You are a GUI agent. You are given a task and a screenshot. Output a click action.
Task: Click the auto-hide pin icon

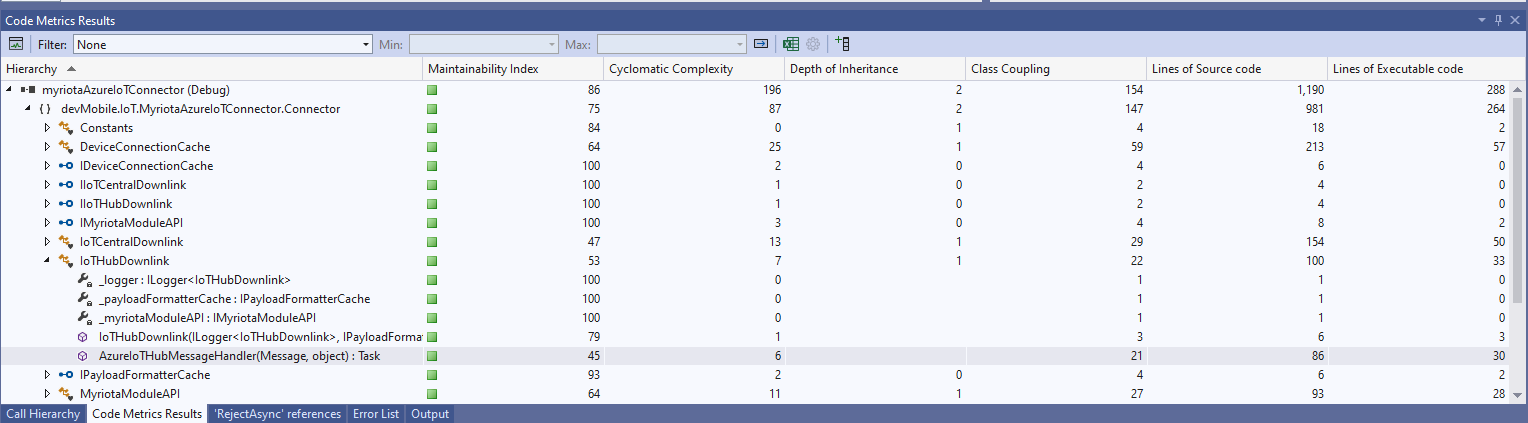click(1498, 20)
